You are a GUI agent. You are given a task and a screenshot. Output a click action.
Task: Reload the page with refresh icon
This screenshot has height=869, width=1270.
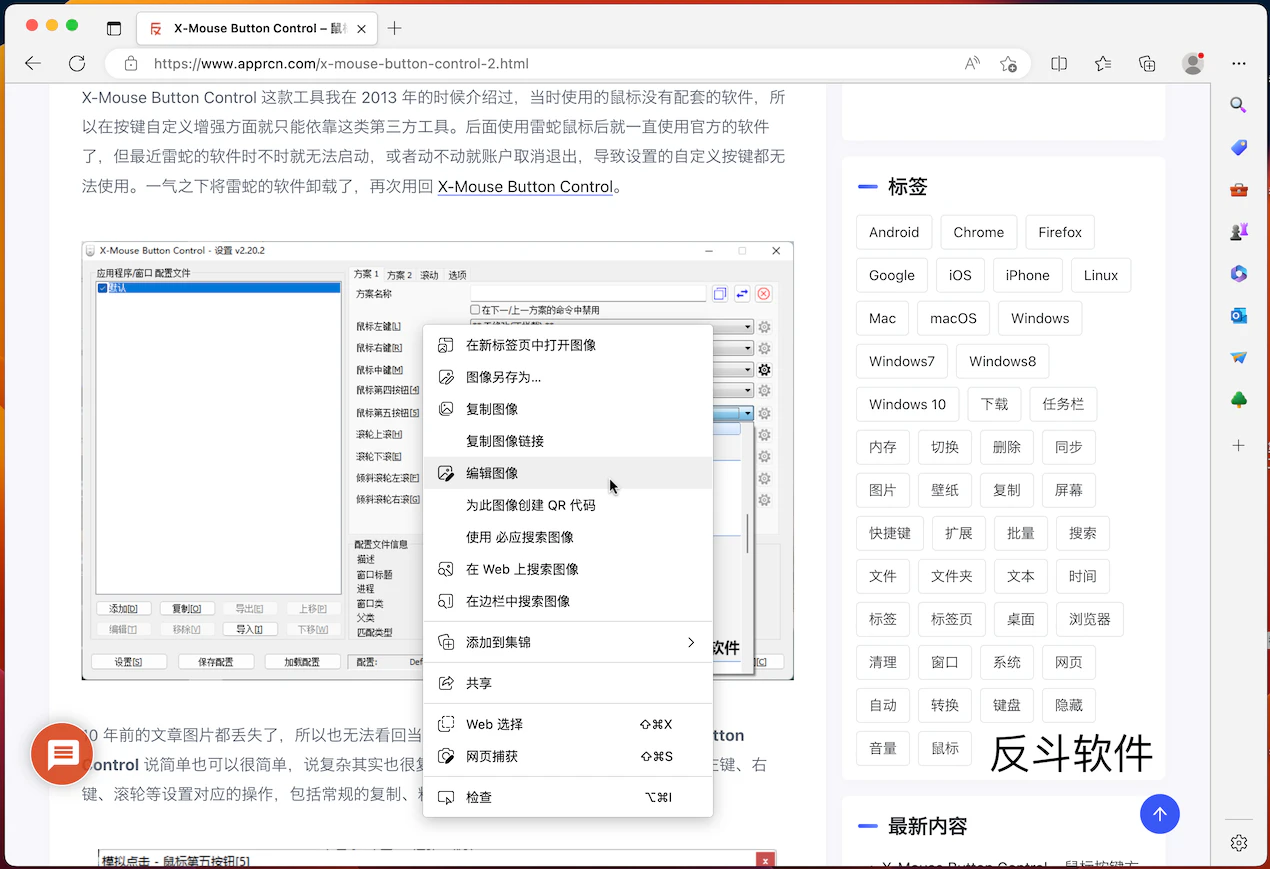pos(77,63)
